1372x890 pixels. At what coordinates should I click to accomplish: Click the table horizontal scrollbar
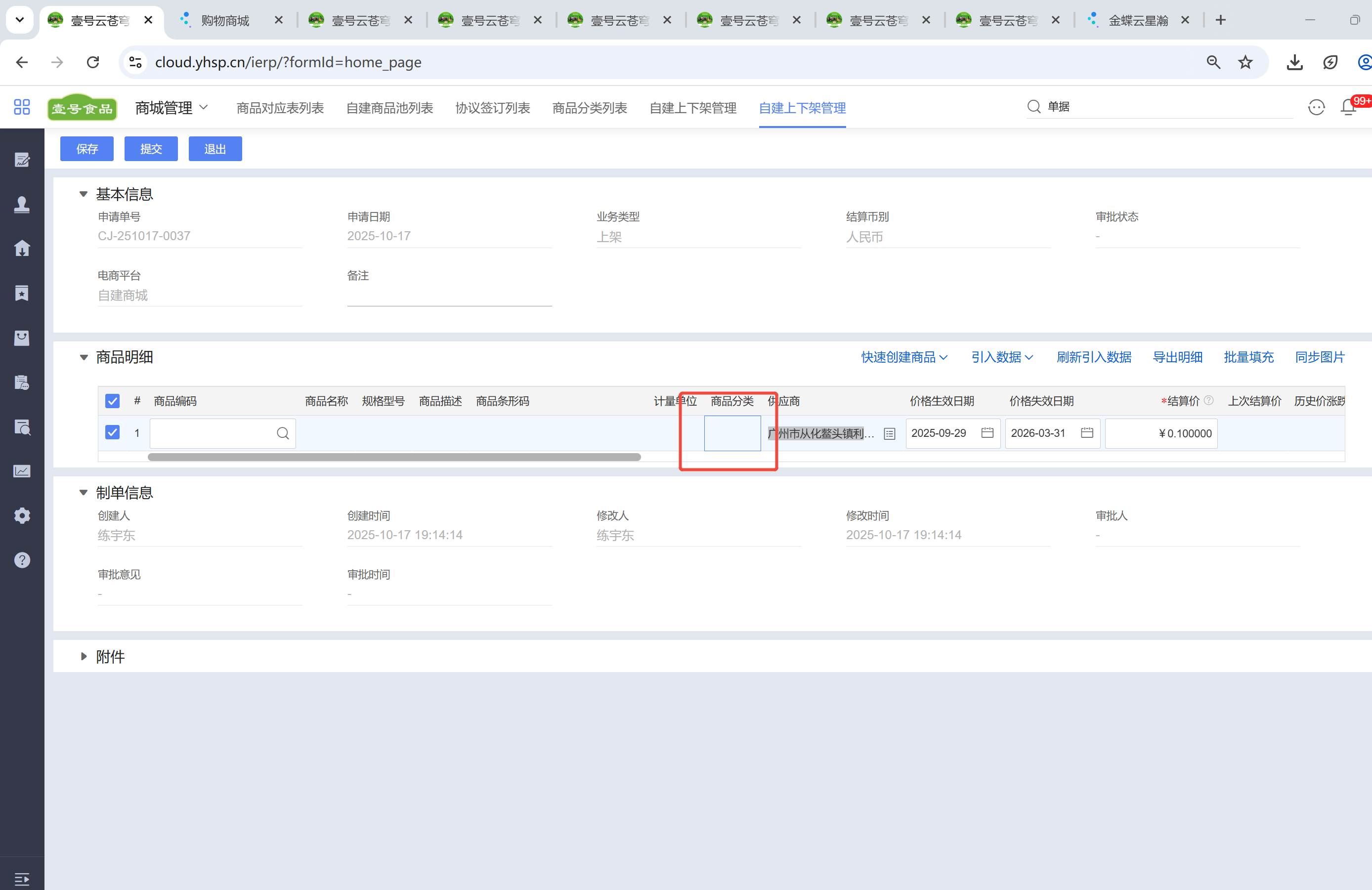394,457
